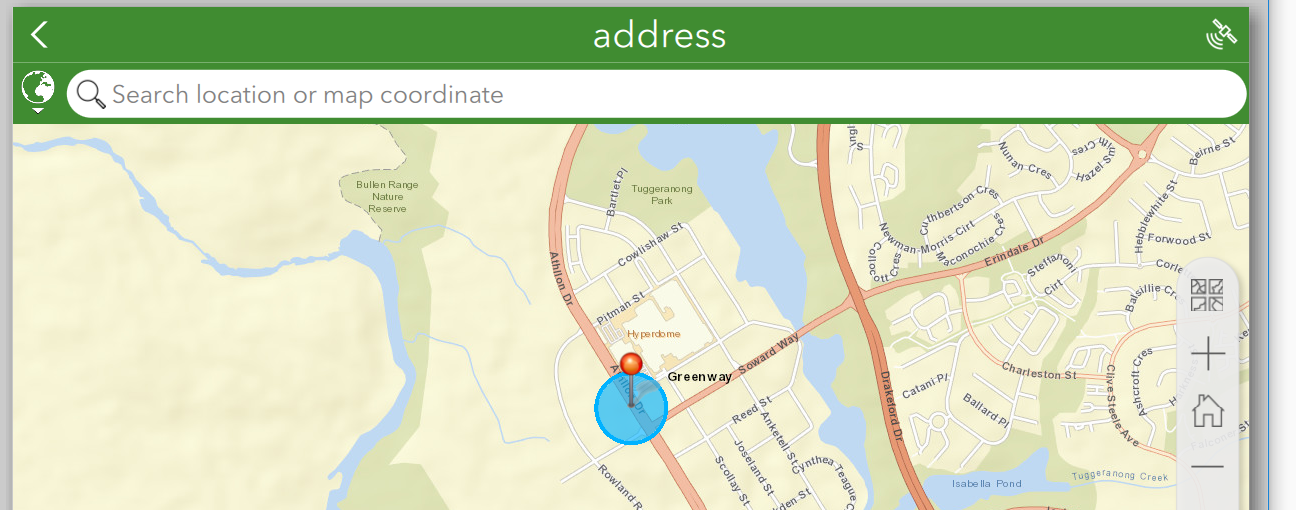Viewport: 1296px width, 510px height.
Task: Click the magnifier search icon
Action: point(91,94)
